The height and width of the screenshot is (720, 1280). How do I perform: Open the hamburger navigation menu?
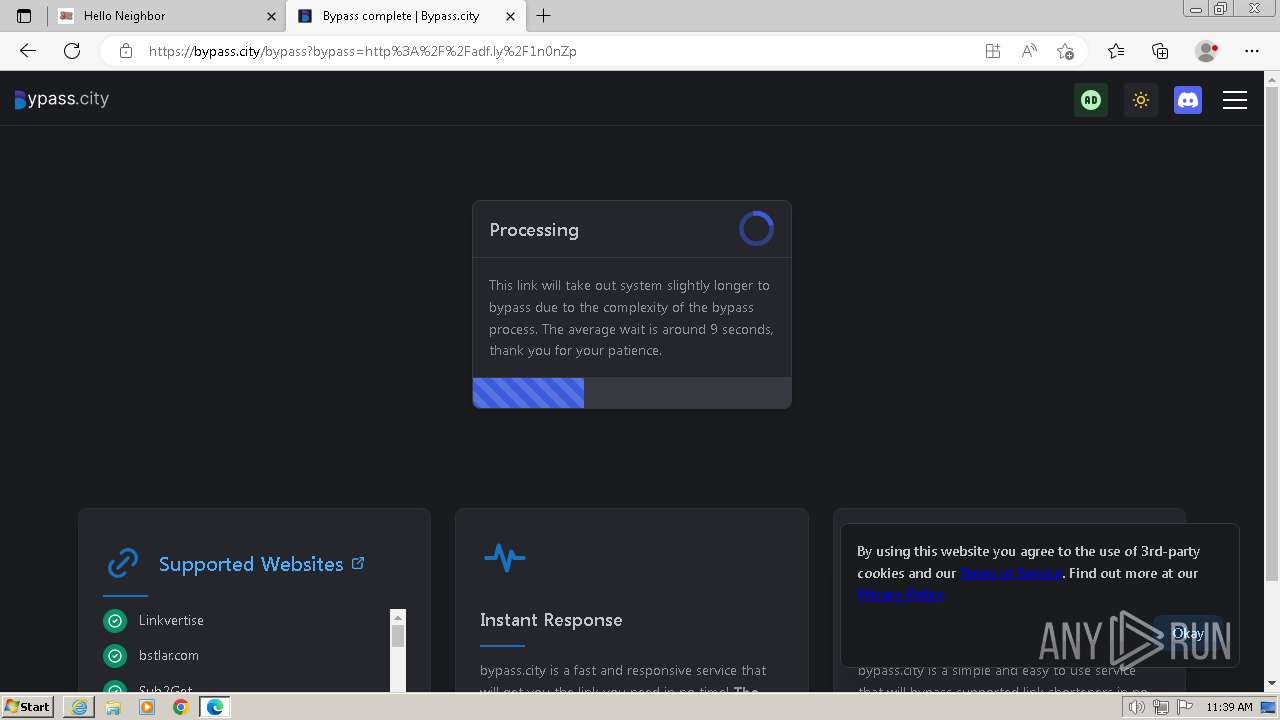click(1235, 100)
